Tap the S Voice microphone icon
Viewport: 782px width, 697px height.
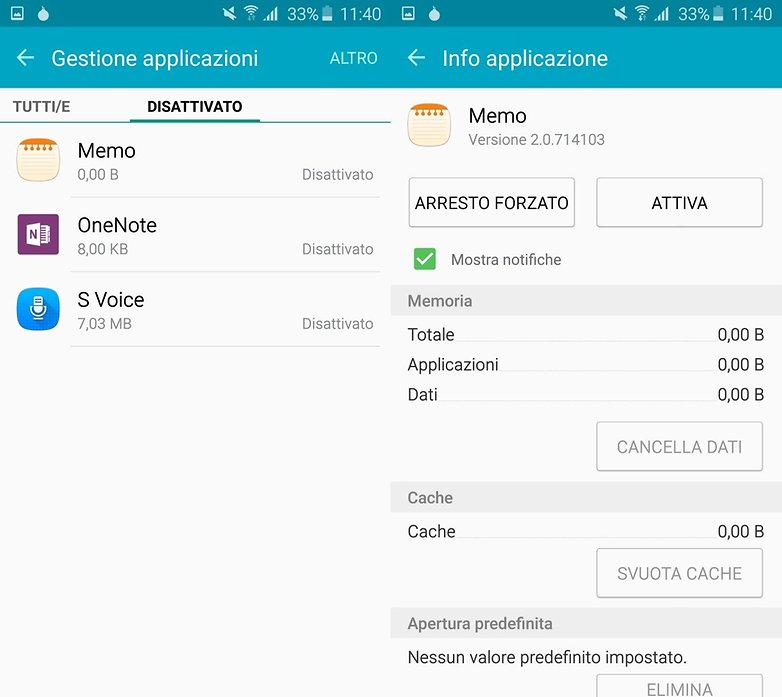click(38, 309)
